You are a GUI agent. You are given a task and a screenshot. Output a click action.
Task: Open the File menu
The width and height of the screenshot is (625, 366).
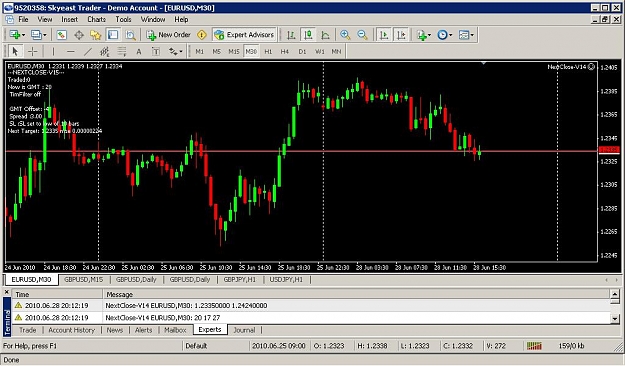(x=23, y=19)
